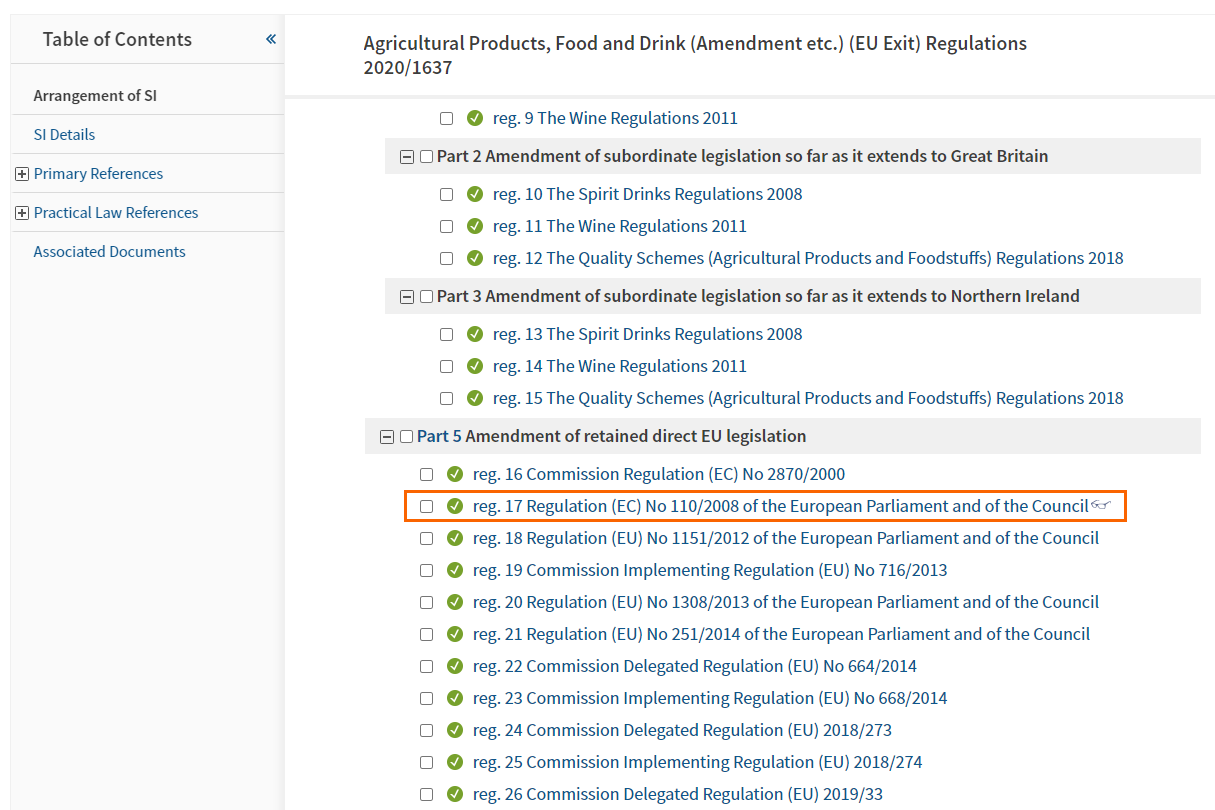Open reg. 24 Commission Delegated Regulation 2018/273
1215x810 pixels.
coord(682,730)
